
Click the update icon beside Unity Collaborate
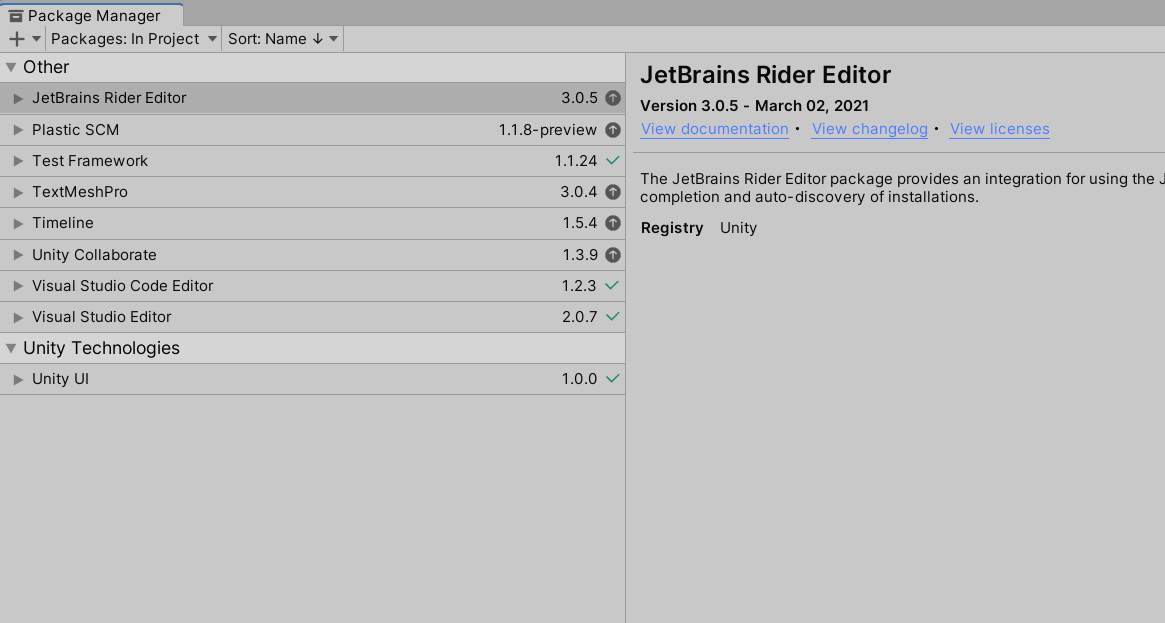[x=613, y=254]
